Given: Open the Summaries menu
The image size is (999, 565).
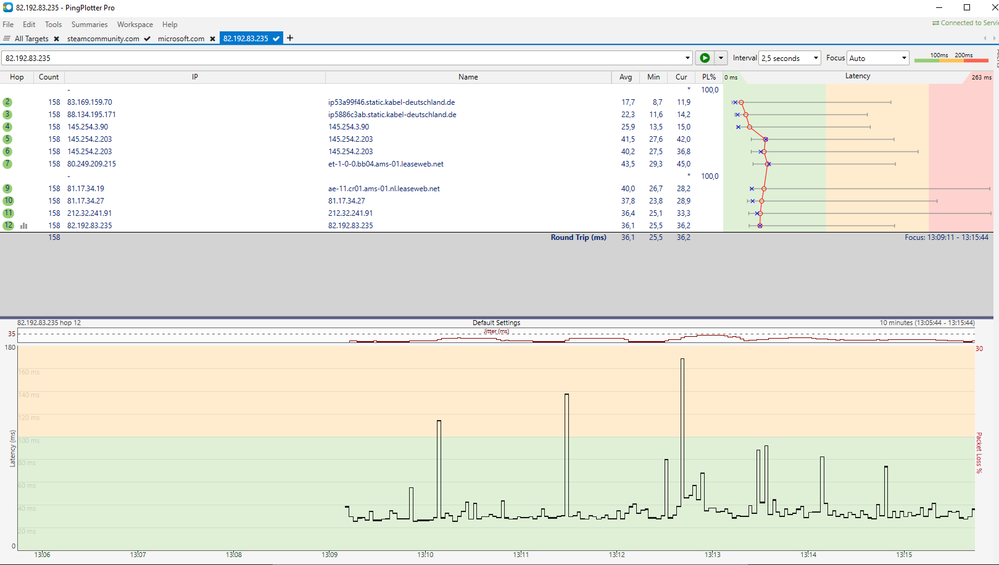Looking at the screenshot, I should pyautogui.click(x=89, y=24).
